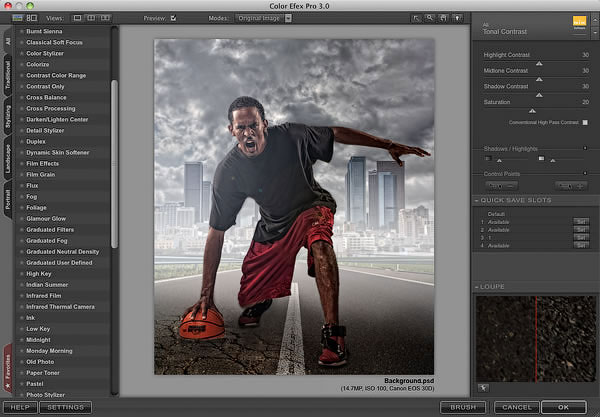600x417 pixels.
Task: Click the Brush button
Action: click(x=462, y=407)
